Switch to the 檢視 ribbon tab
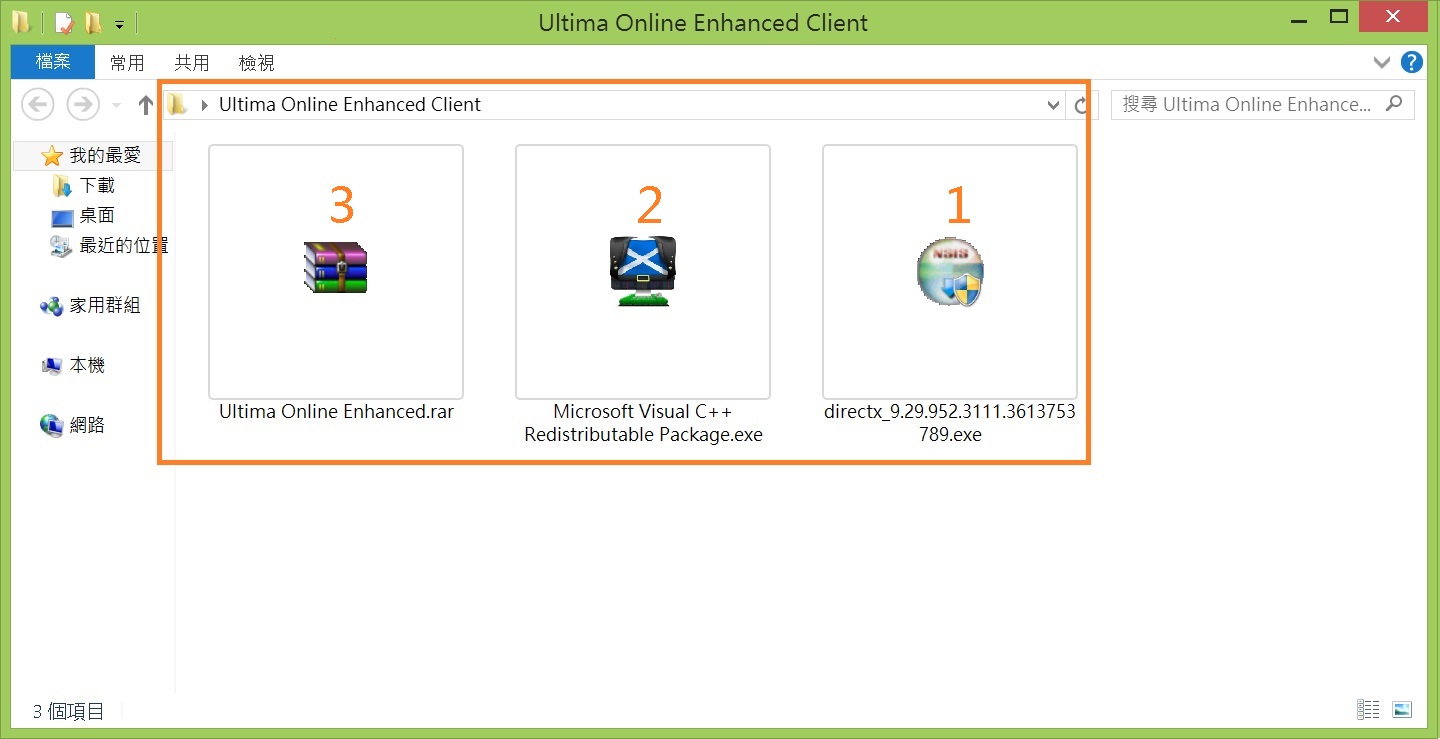The width and height of the screenshot is (1440, 739). point(256,63)
